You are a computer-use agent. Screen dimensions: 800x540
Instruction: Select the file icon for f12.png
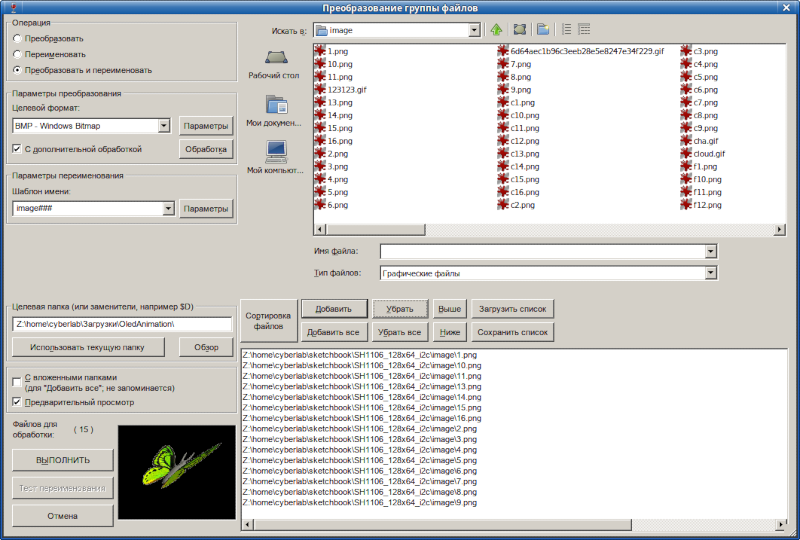coord(686,205)
